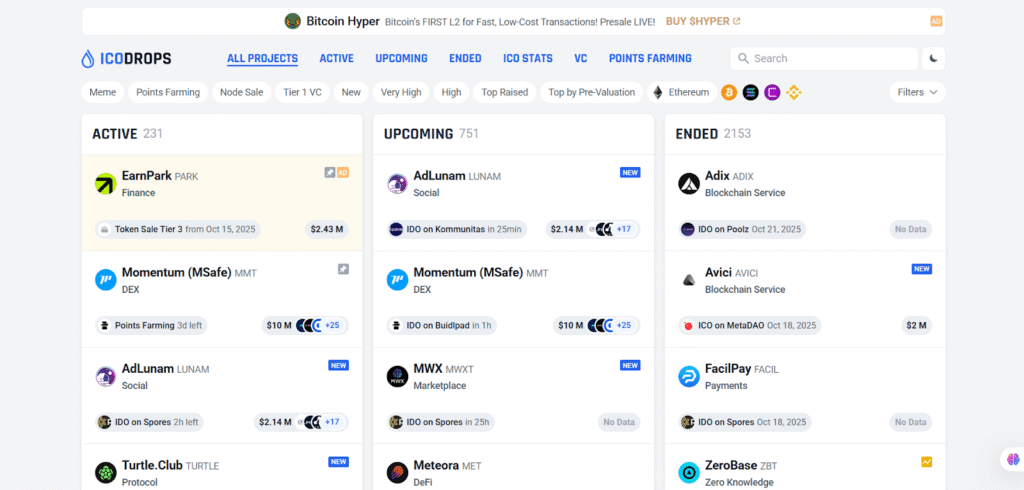Click the FacilPay blue logo
1024x490 pixels.
click(x=689, y=377)
